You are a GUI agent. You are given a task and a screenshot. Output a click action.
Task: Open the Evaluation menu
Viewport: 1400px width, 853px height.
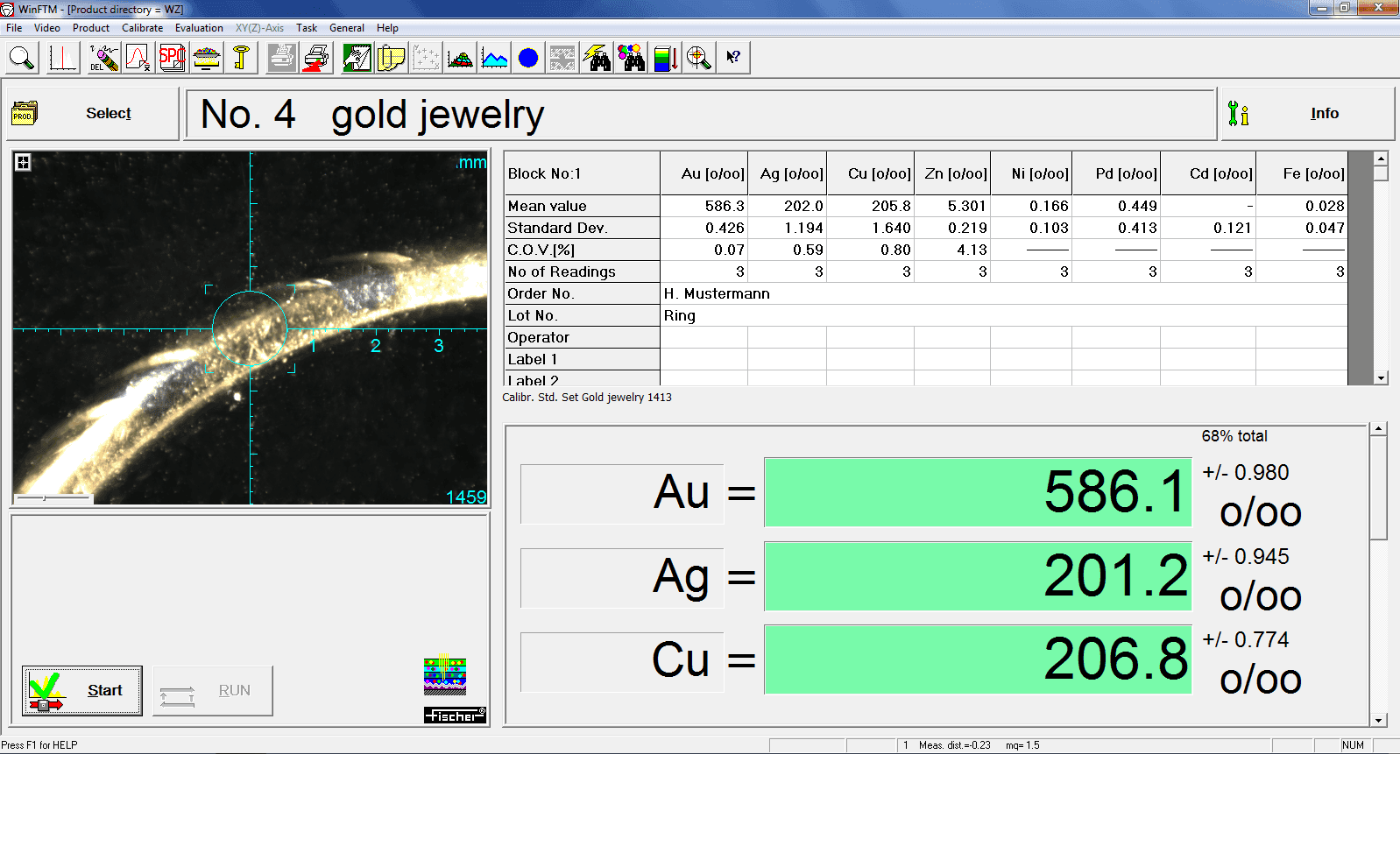199,28
